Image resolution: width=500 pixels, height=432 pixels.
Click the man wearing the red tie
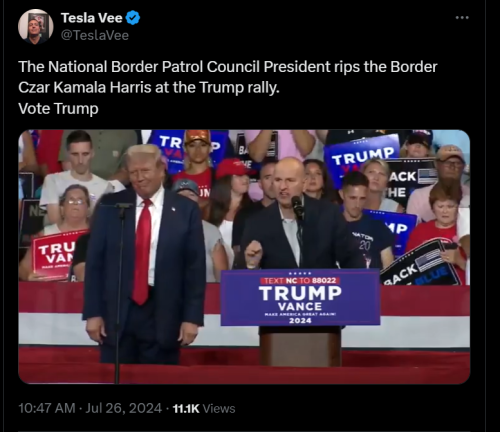[143, 253]
